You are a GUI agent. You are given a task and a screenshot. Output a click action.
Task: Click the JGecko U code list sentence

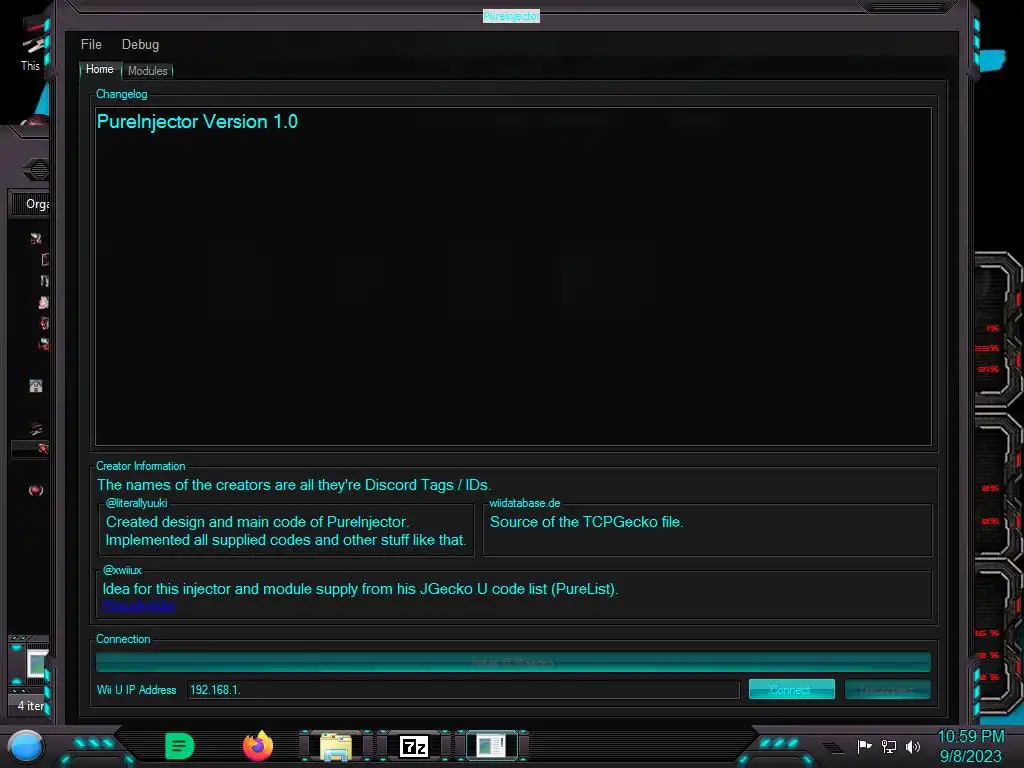pyautogui.click(x=360, y=588)
